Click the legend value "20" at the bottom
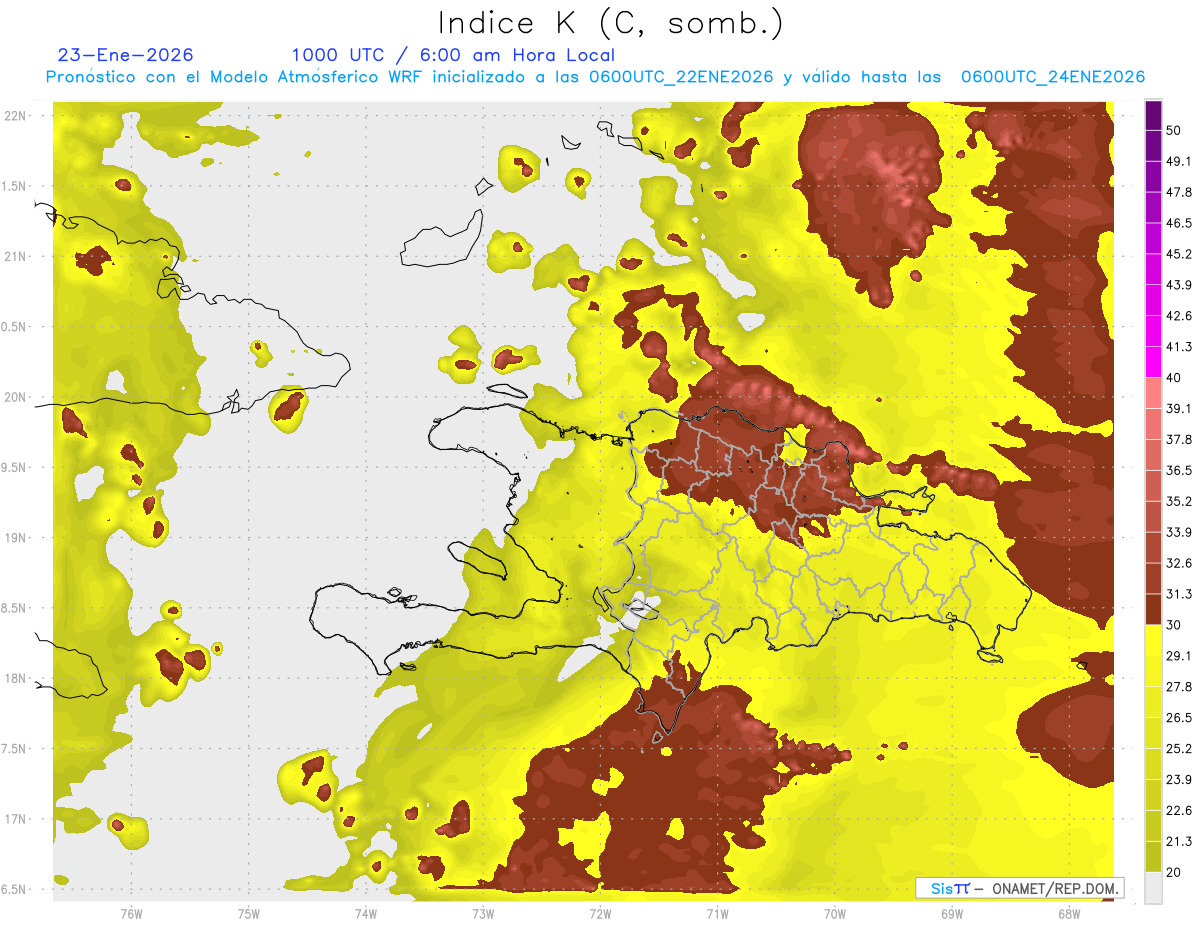The width and height of the screenshot is (1200, 927). (1175, 873)
